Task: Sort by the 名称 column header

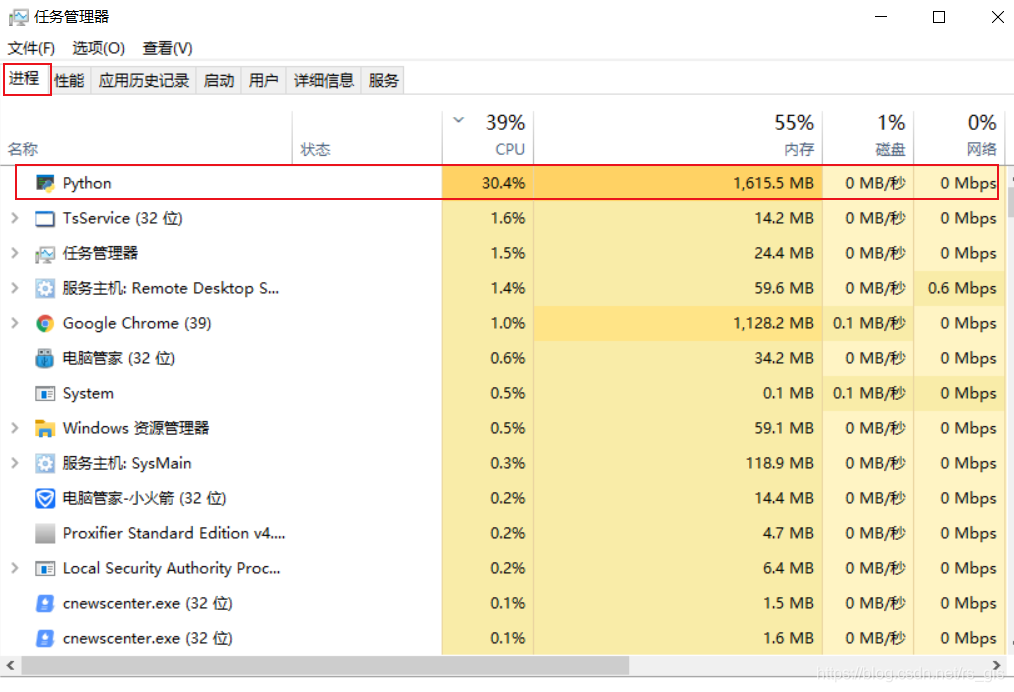Action: pyautogui.click(x=147, y=137)
